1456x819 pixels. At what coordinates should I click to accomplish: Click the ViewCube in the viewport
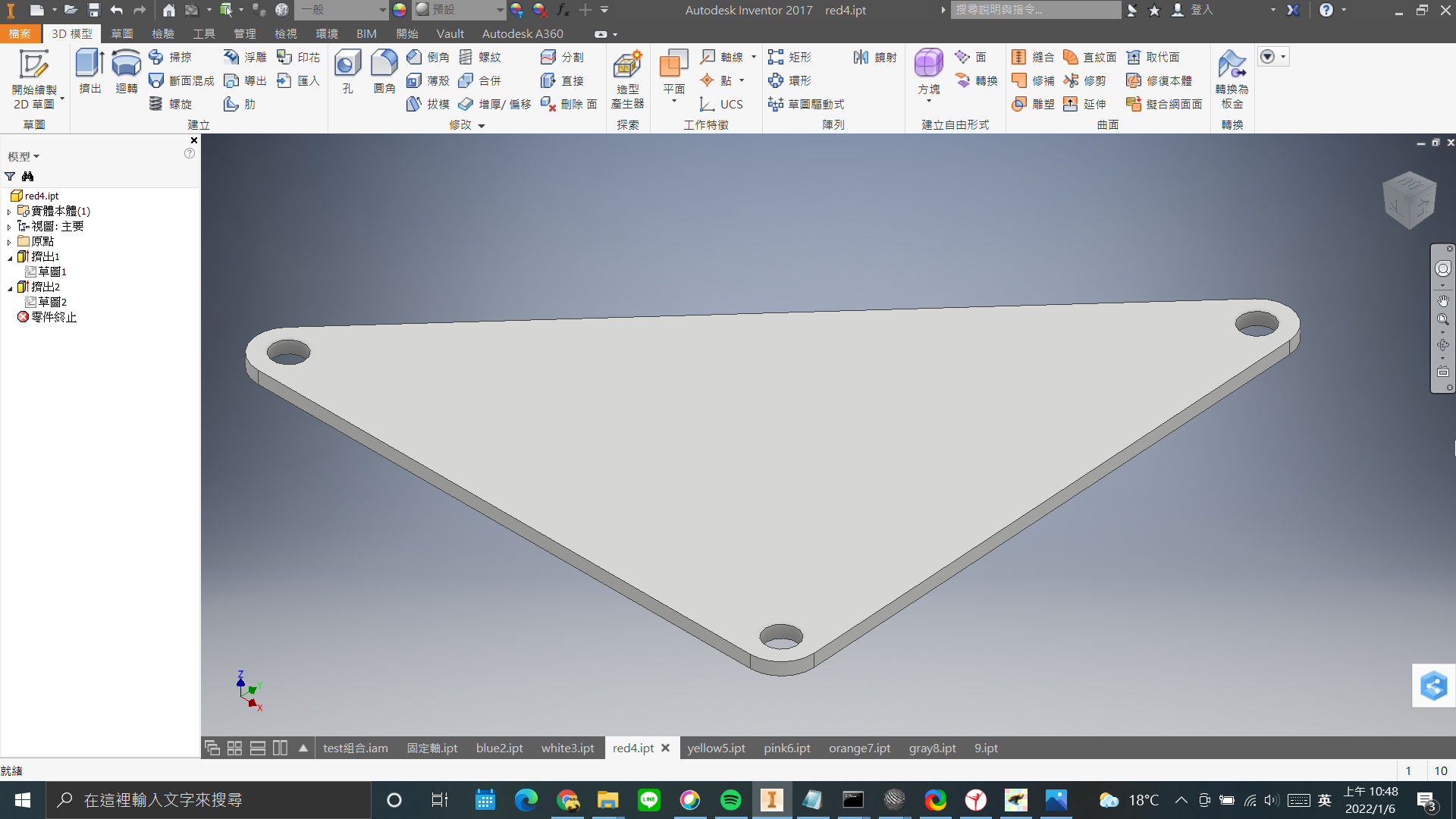(1409, 200)
